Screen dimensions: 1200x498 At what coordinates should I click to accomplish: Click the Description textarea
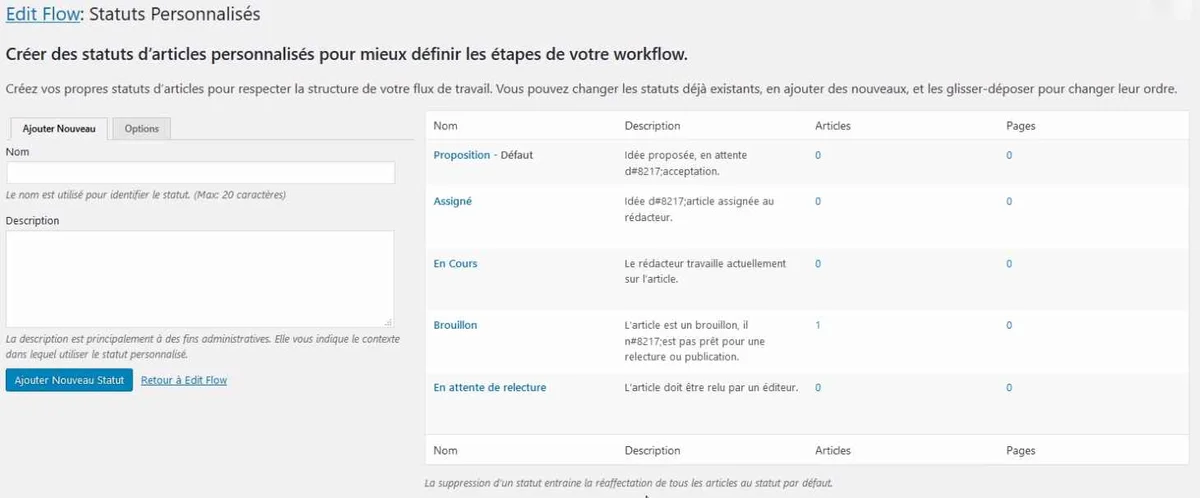tap(200, 278)
